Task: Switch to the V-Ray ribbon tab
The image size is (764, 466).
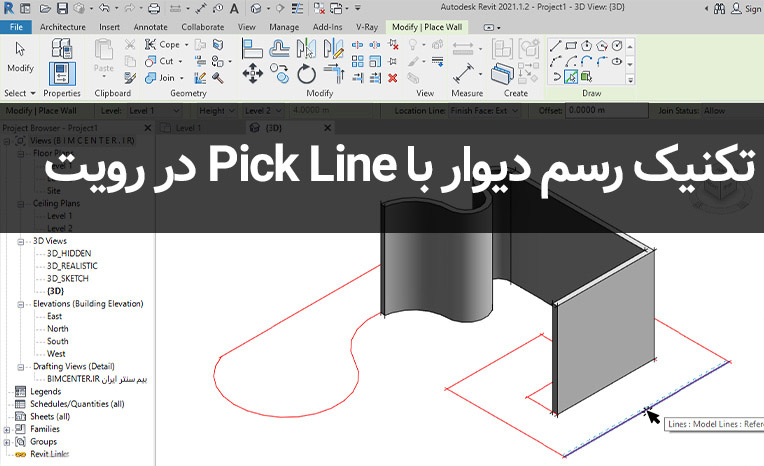Action: (367, 27)
